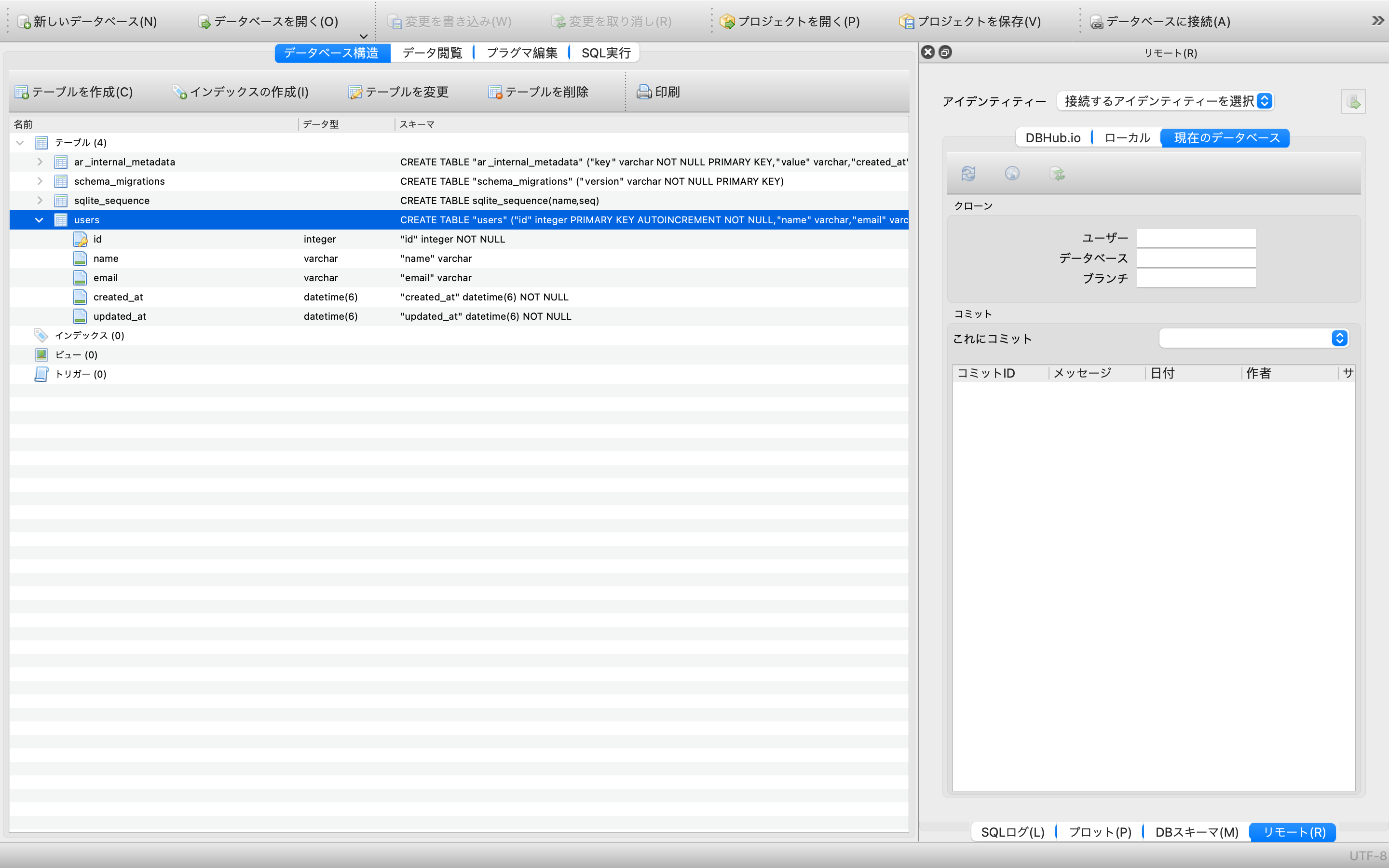
Task: Click the Attach Database icon
Action: (1096, 22)
